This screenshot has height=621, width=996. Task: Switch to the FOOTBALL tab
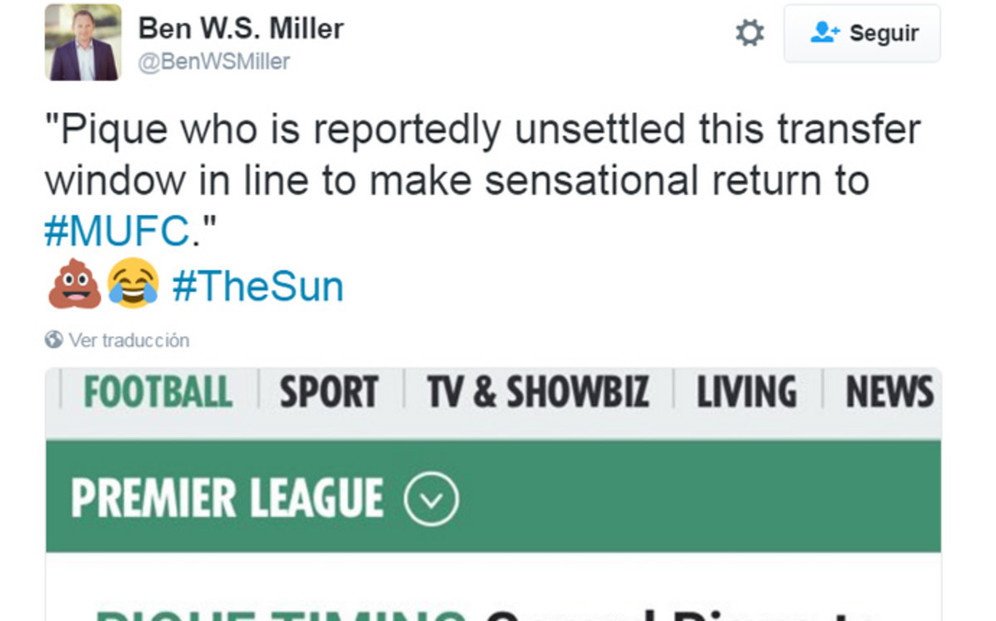click(158, 392)
